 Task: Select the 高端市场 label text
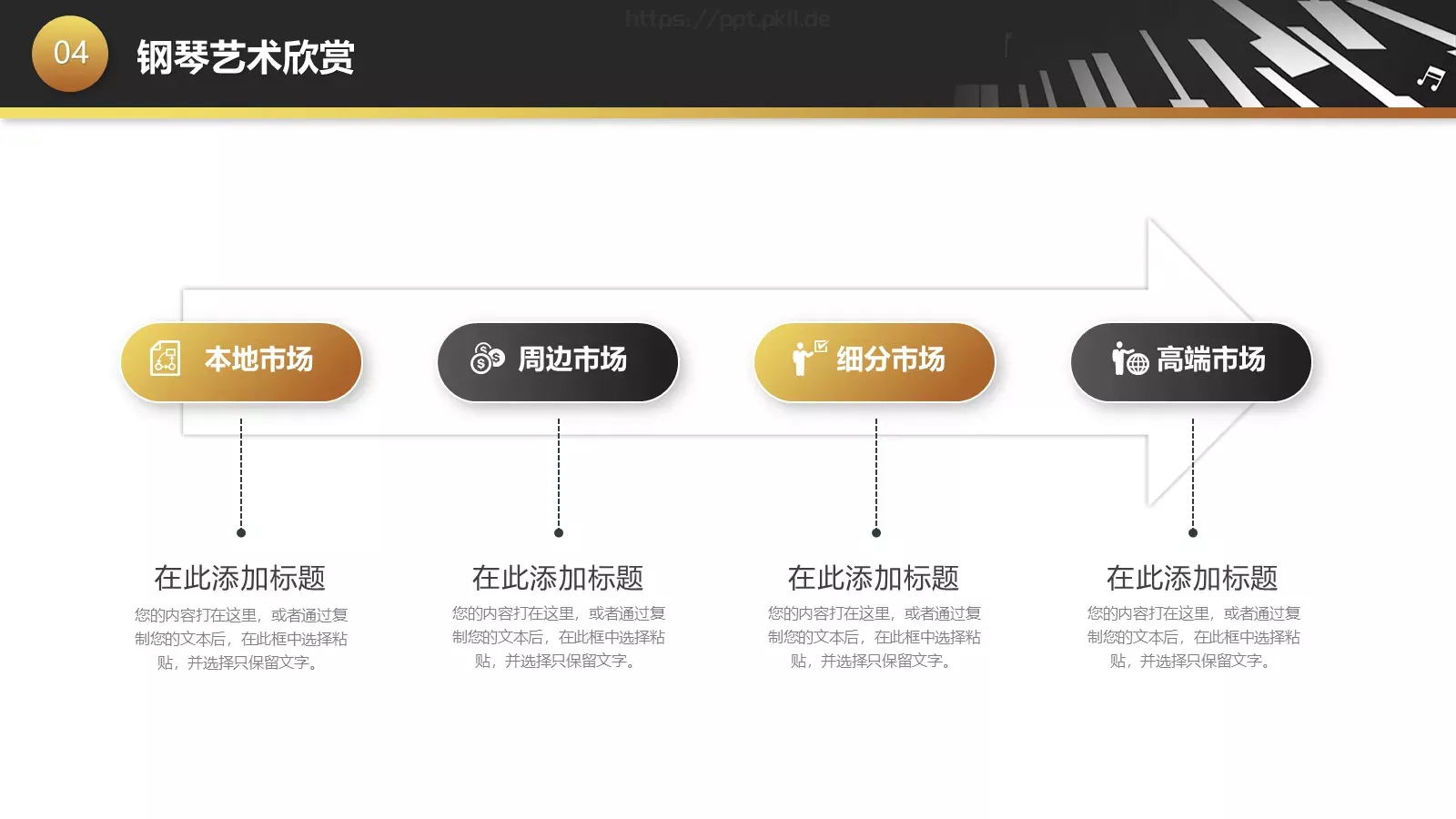[x=1211, y=359]
